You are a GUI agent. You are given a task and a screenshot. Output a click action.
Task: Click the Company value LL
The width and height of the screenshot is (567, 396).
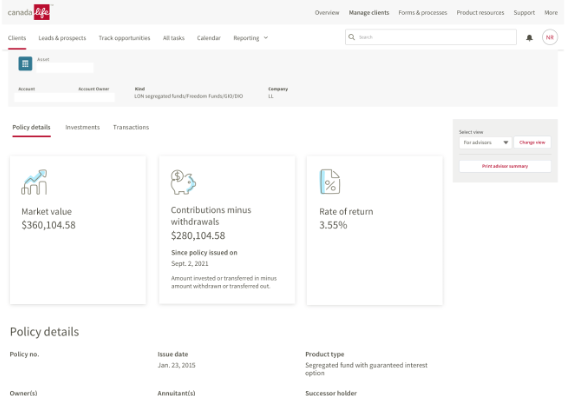click(271, 96)
